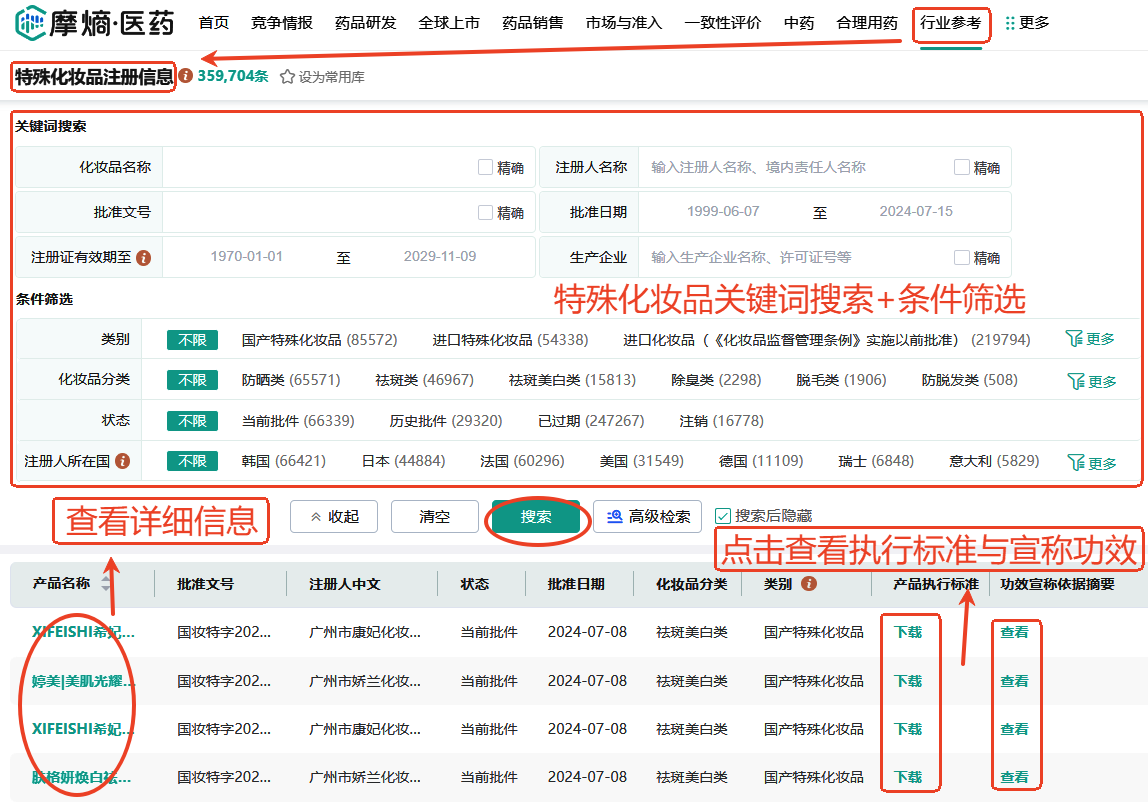Click the 摩熵·医药 logo icon
The image size is (1148, 806).
pyautogui.click(x=30, y=22)
